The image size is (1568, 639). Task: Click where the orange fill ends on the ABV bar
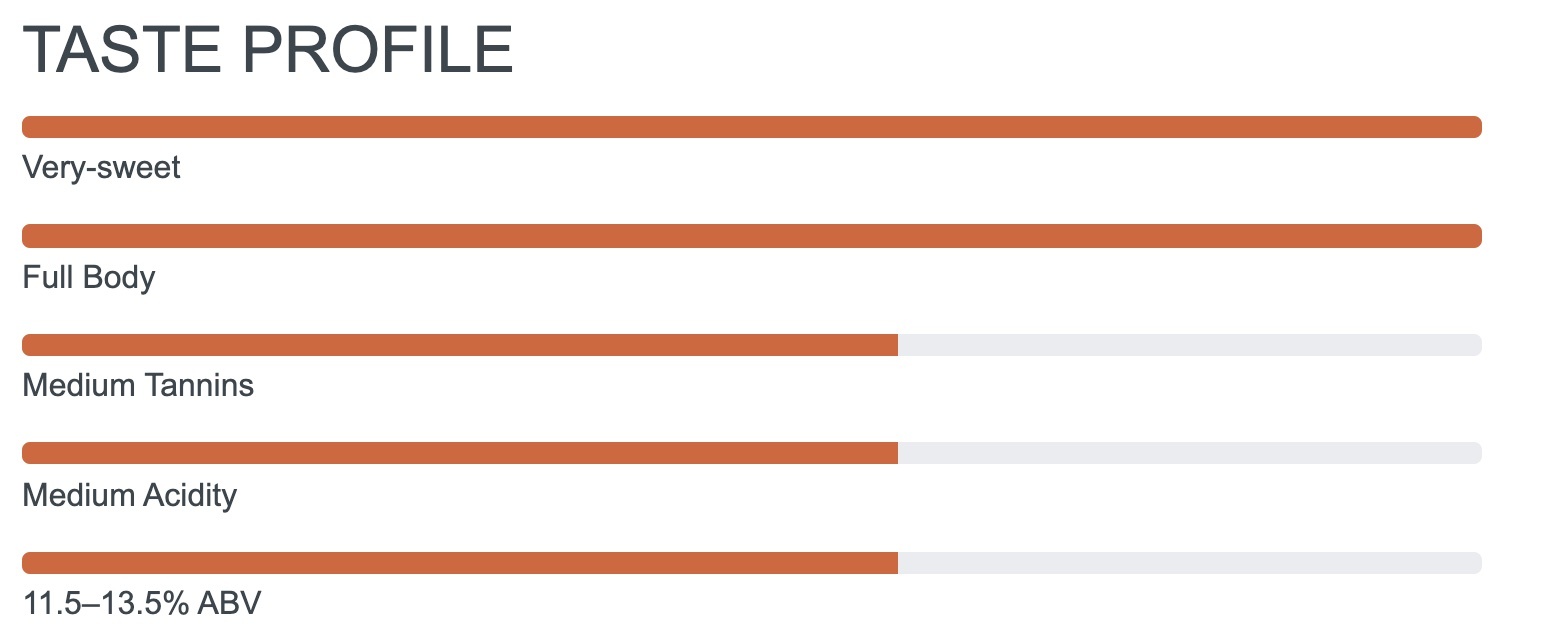896,562
